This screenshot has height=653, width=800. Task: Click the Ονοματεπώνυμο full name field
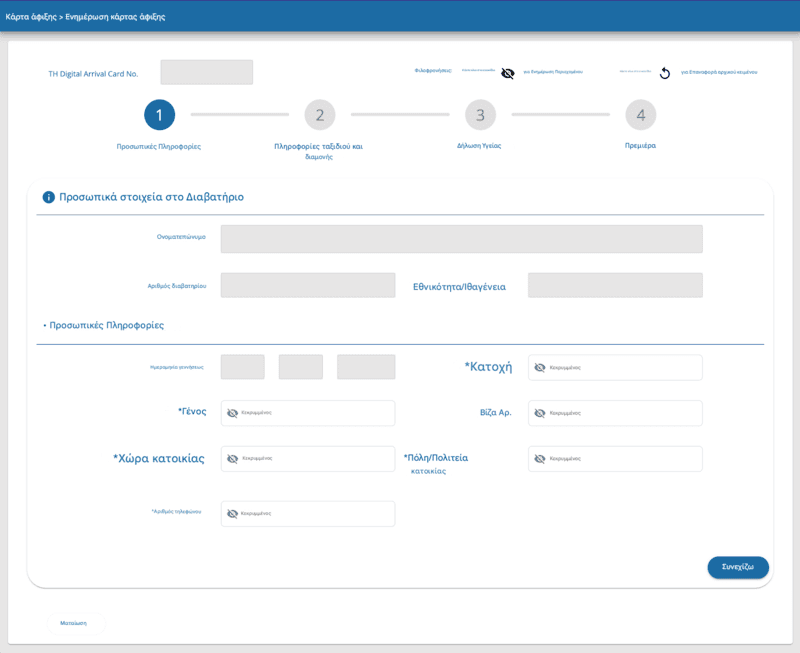pyautogui.click(x=461, y=239)
